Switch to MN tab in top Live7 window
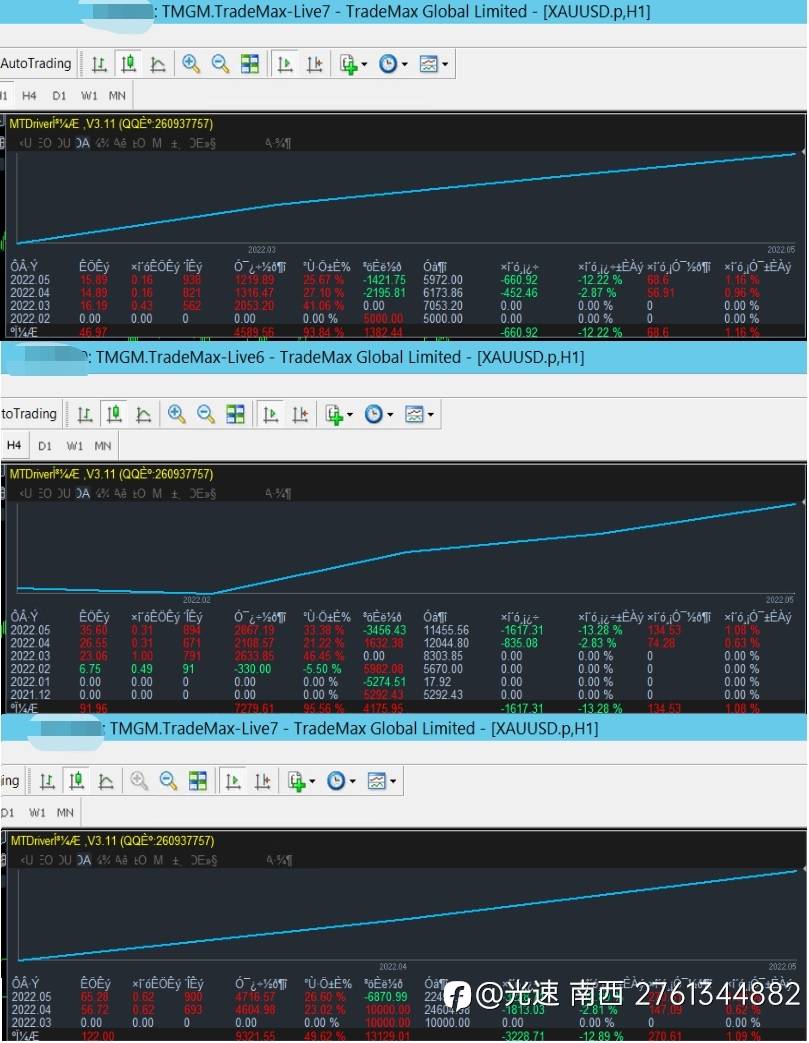The width and height of the screenshot is (809, 1043). click(117, 96)
